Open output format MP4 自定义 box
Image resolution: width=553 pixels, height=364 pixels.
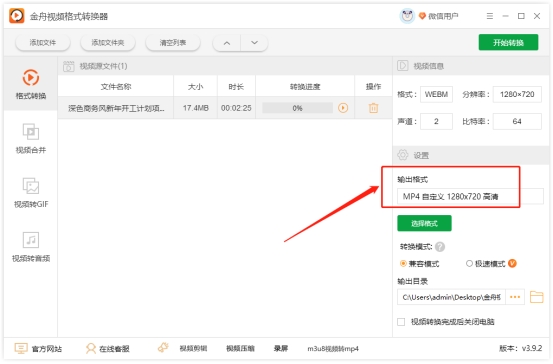tap(470, 196)
